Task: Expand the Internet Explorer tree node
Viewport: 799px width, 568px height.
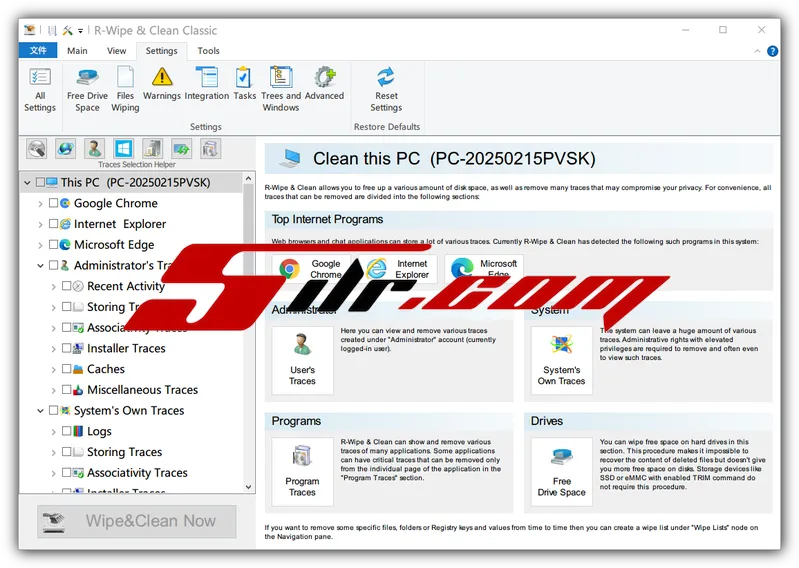Action: tap(40, 224)
